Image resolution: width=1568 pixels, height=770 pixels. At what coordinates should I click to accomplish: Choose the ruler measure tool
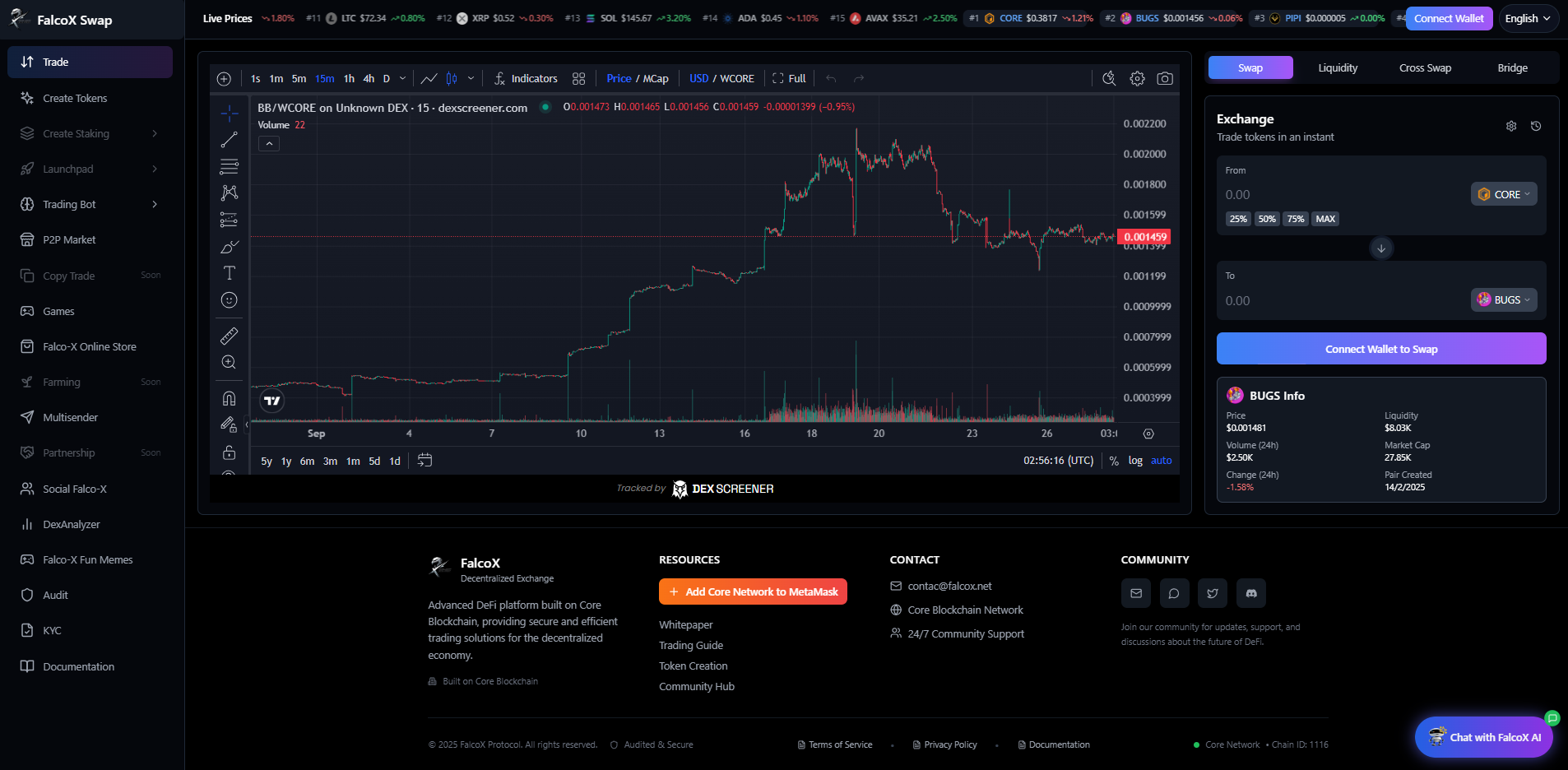[x=230, y=336]
